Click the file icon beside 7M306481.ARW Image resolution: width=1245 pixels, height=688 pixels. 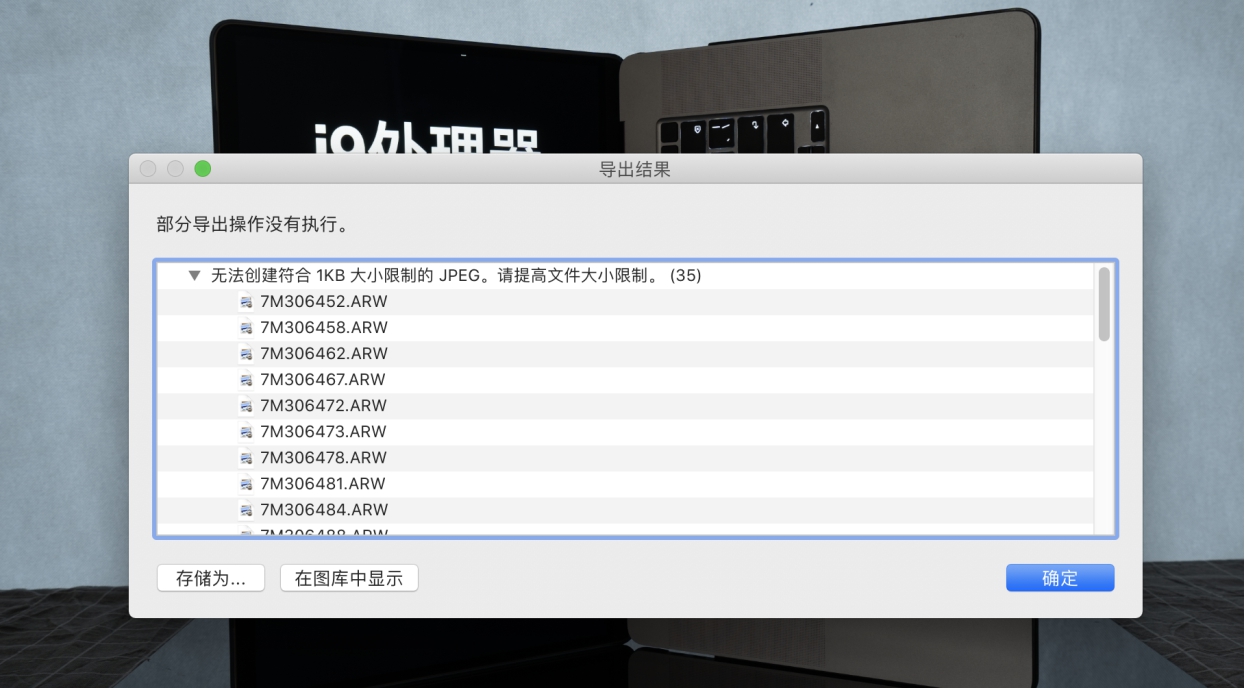[x=245, y=483]
